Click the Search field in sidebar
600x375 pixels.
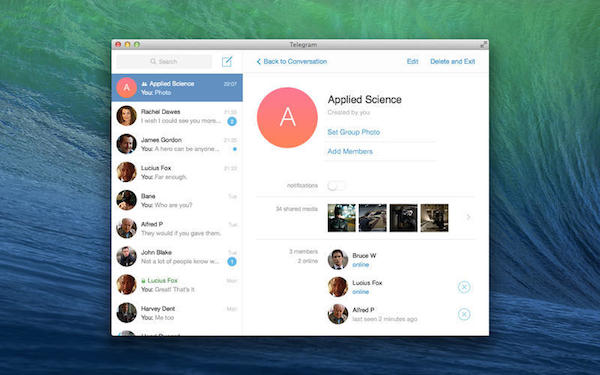(x=164, y=61)
